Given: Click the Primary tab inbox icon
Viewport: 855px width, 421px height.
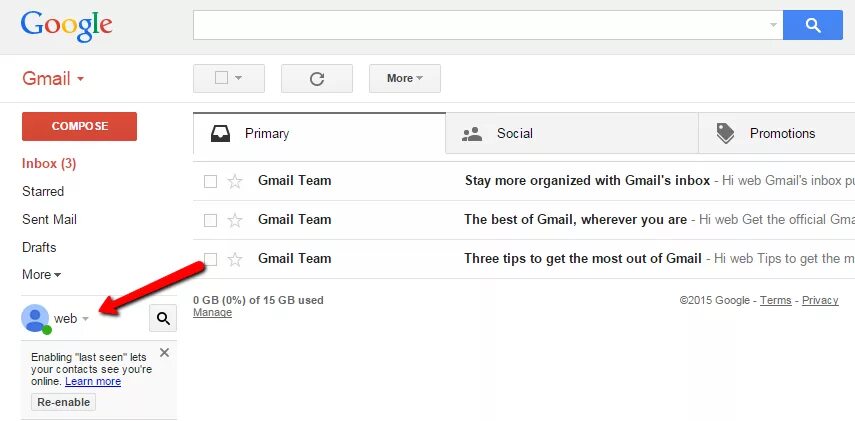Looking at the screenshot, I should tap(220, 134).
